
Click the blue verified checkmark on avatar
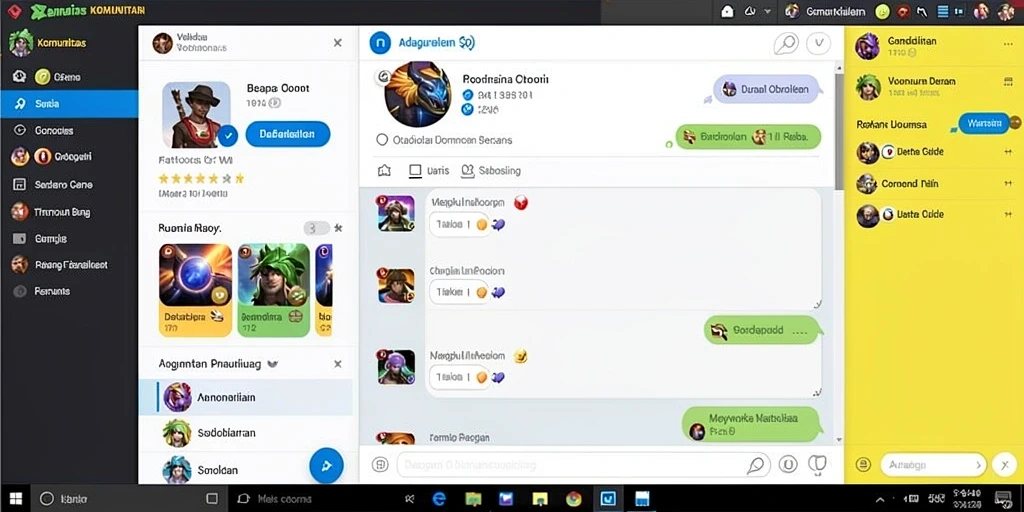pyautogui.click(x=227, y=136)
